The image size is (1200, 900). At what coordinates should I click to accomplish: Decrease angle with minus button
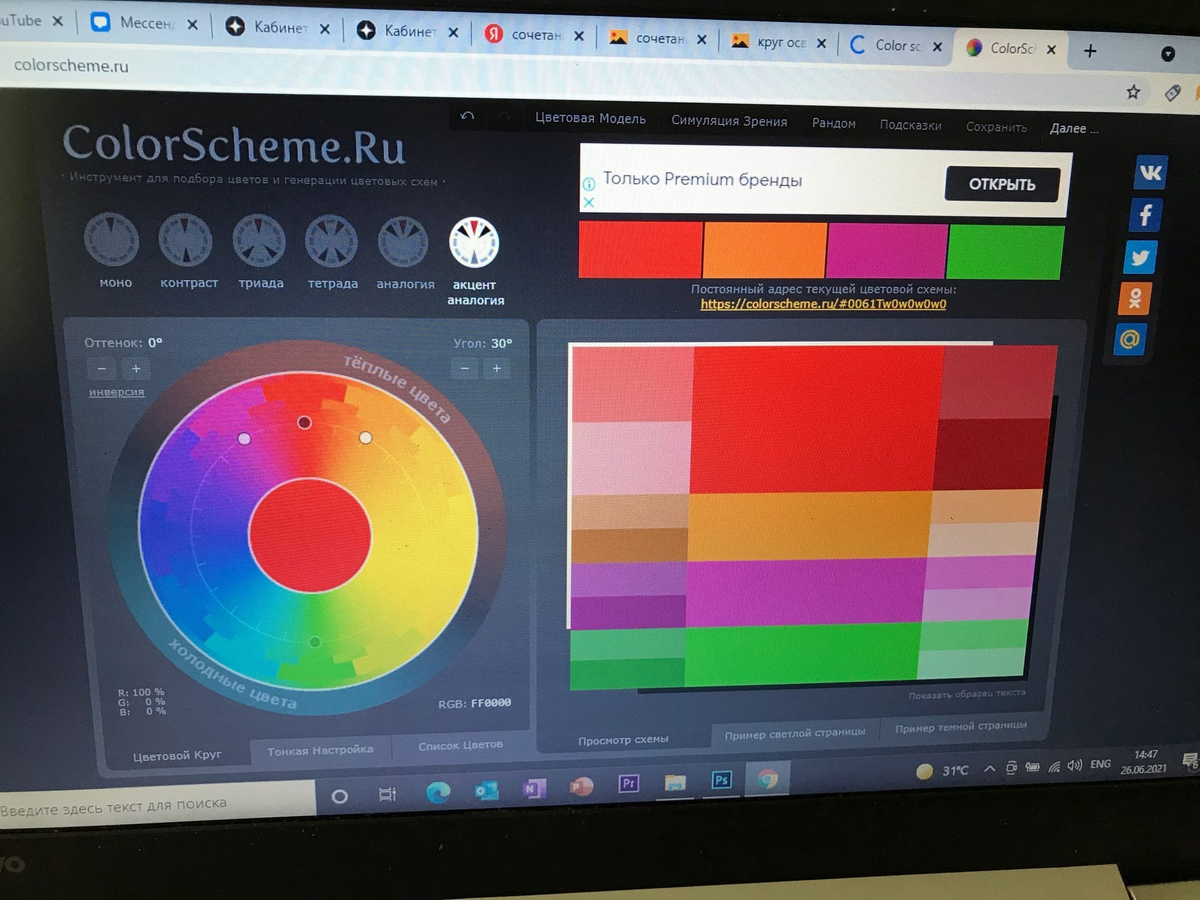[x=464, y=369]
